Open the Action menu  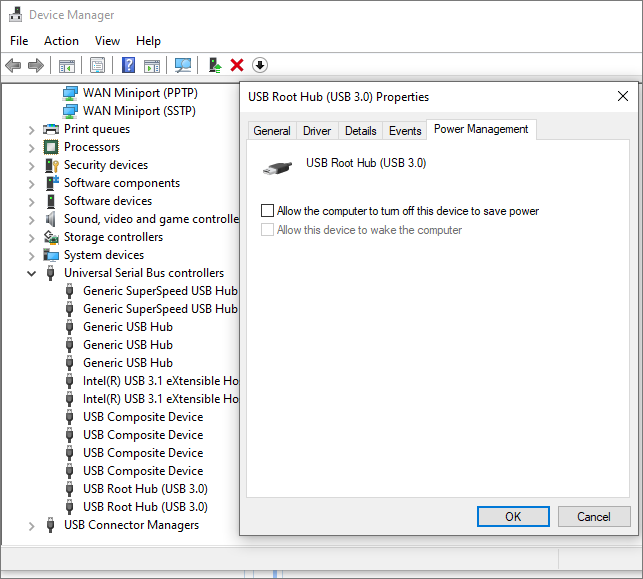tap(61, 41)
